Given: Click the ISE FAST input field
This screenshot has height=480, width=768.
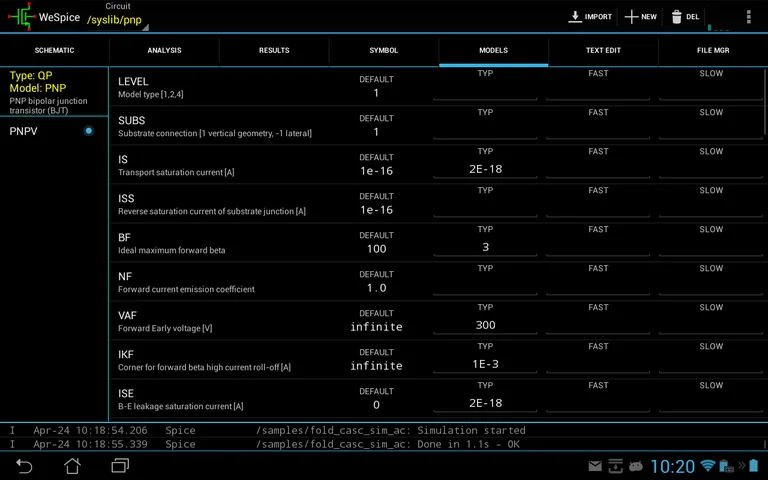Looking at the screenshot, I should (598, 403).
